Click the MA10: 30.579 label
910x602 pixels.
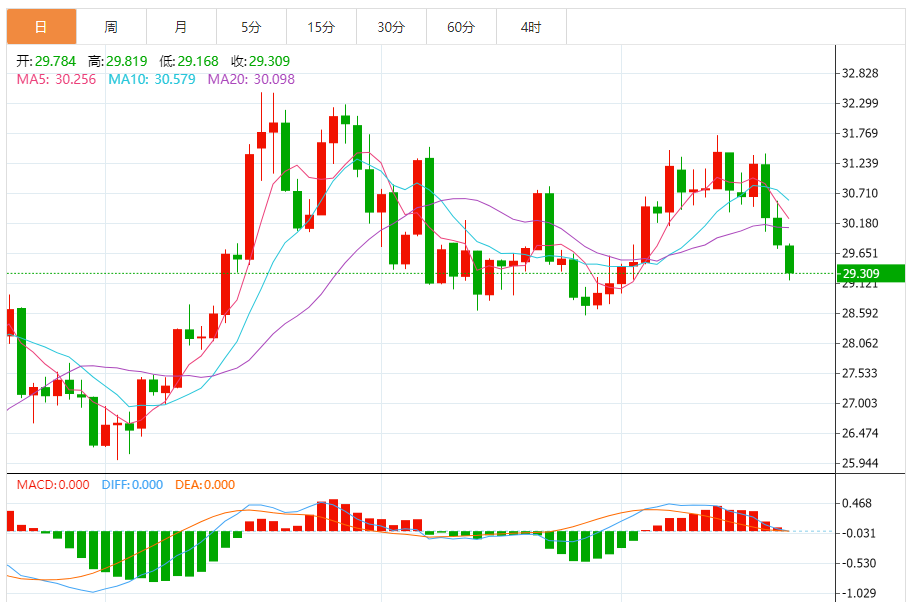tap(152, 79)
